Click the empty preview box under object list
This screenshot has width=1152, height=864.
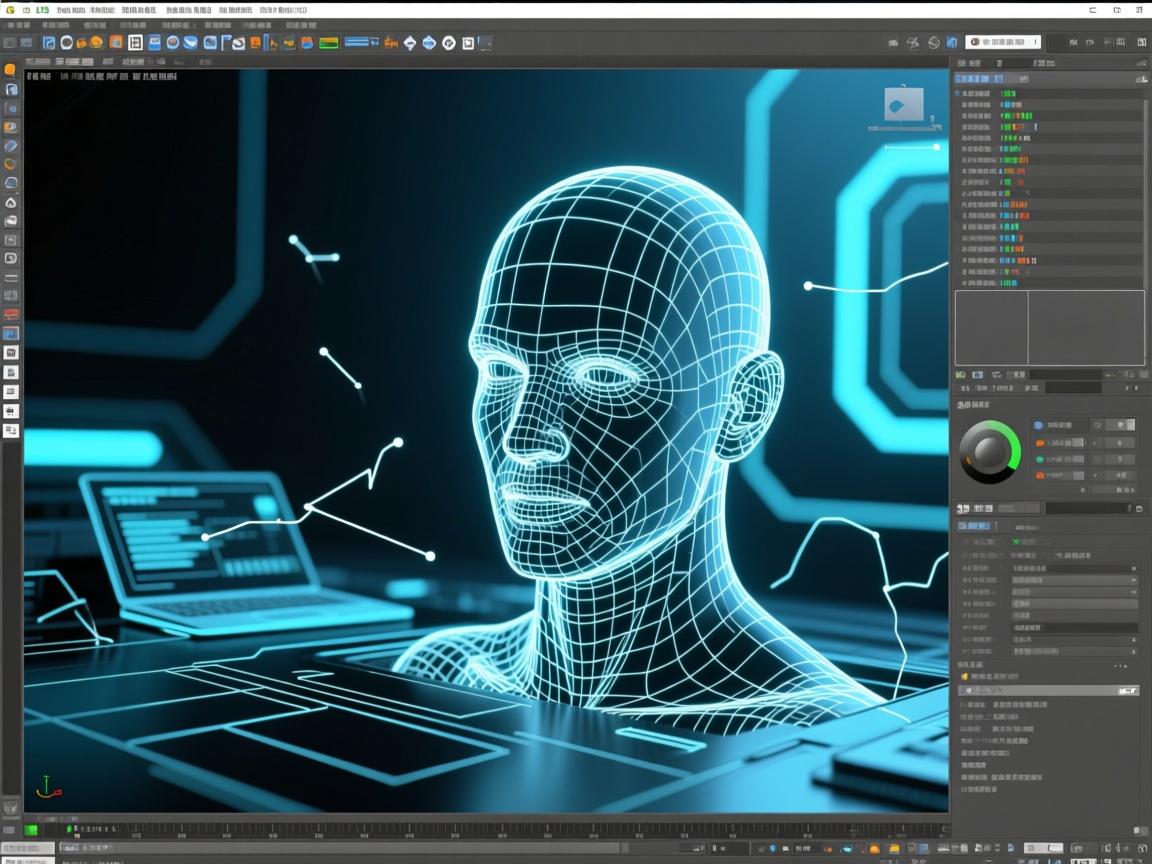pyautogui.click(x=1049, y=328)
